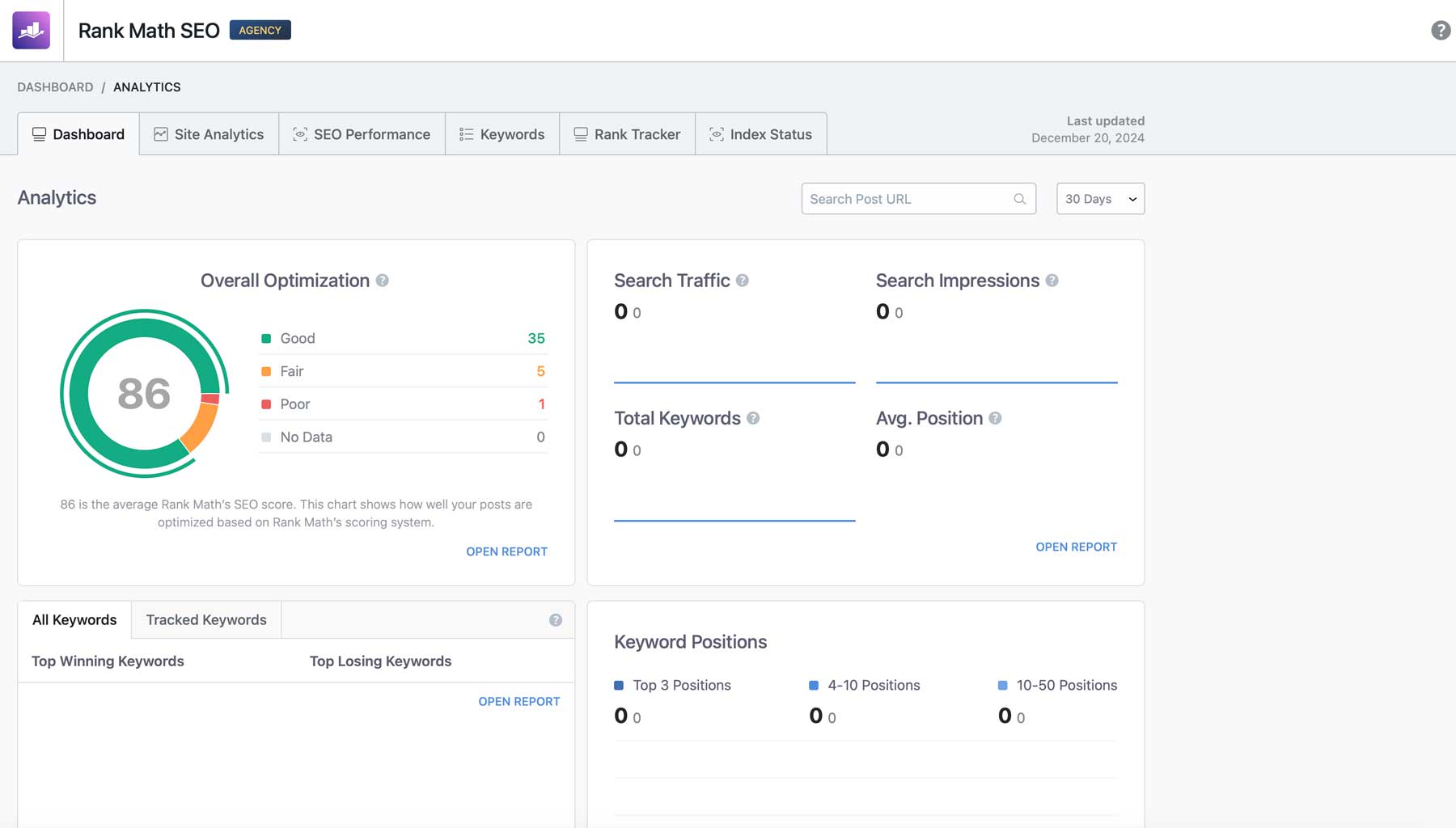The image size is (1456, 828).
Task: Go to DASHBOARD via the breadcrumb
Action: (x=55, y=87)
